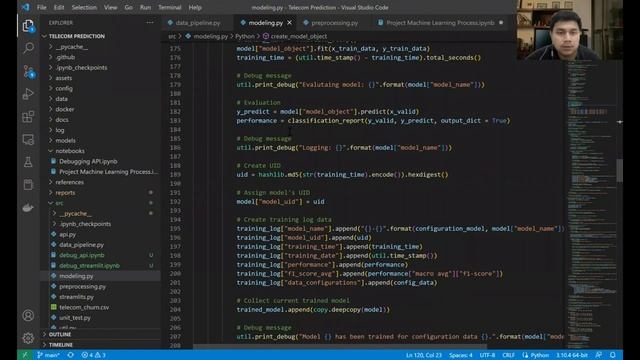Switch to the data_pipeline.py tab

198,23
